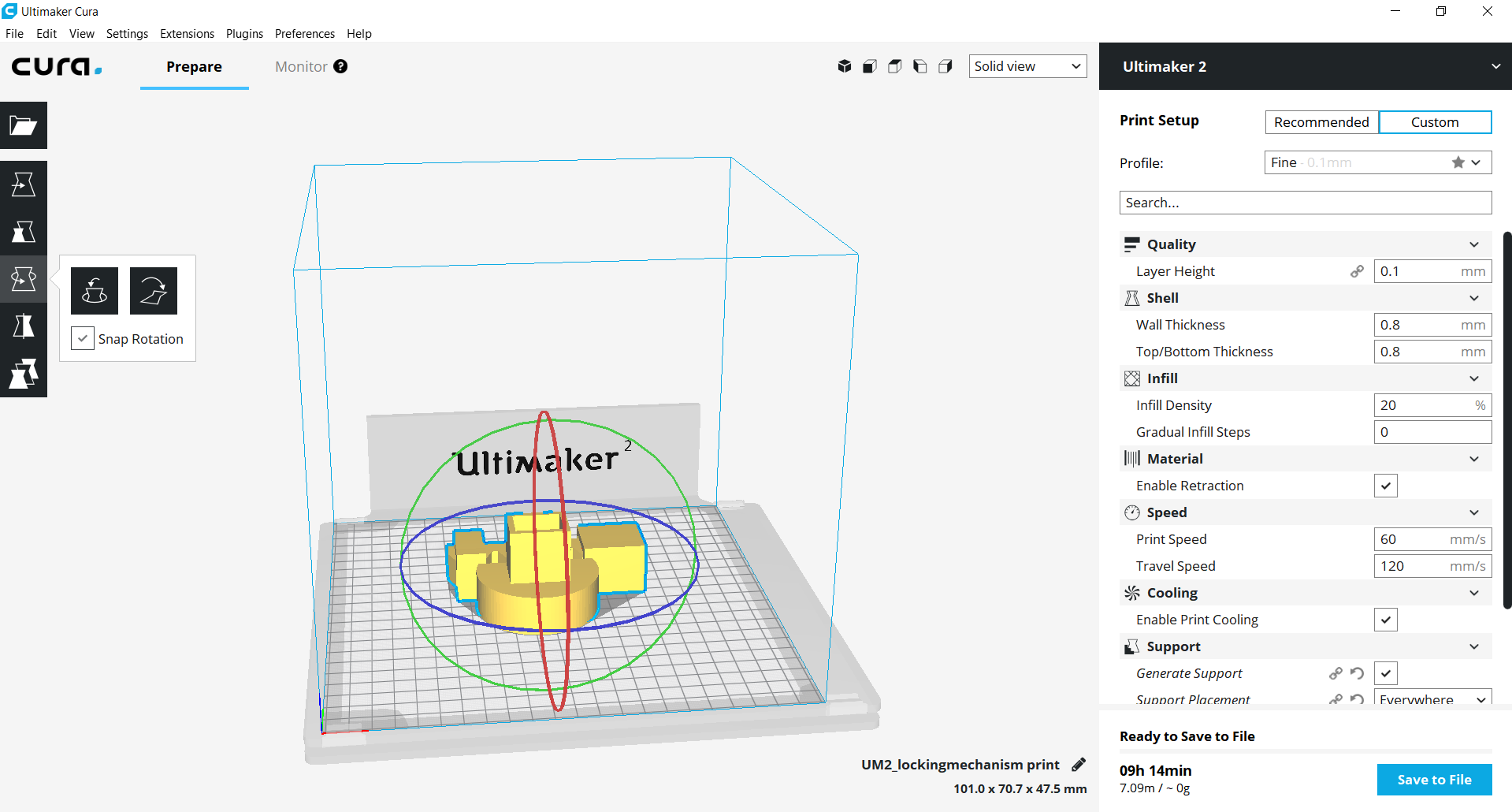Click the Speed category icon
Screen dimensions: 1512x812
[x=1132, y=512]
